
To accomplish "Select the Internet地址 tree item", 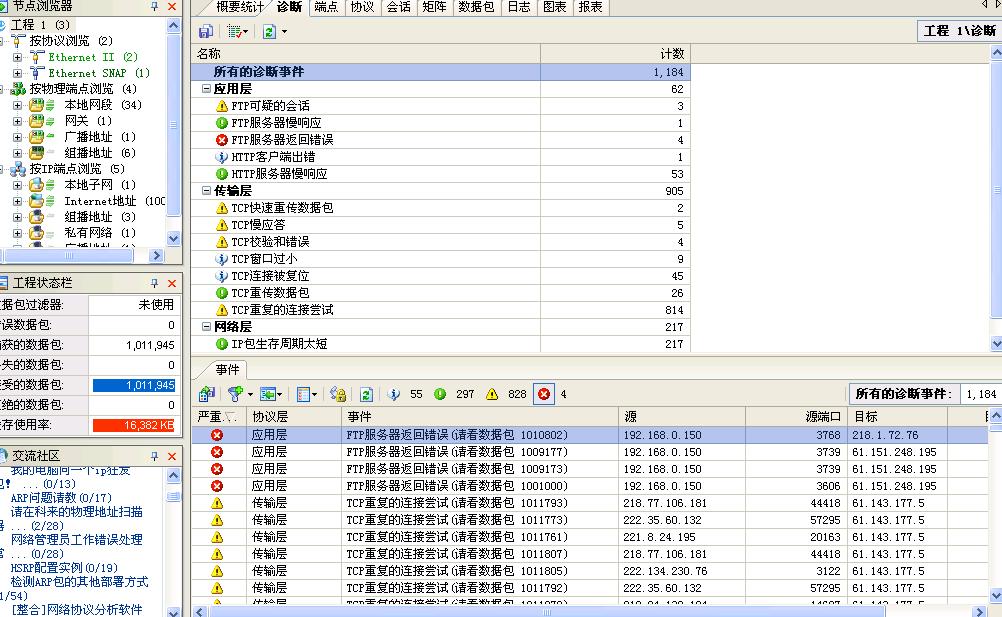I will click(114, 201).
